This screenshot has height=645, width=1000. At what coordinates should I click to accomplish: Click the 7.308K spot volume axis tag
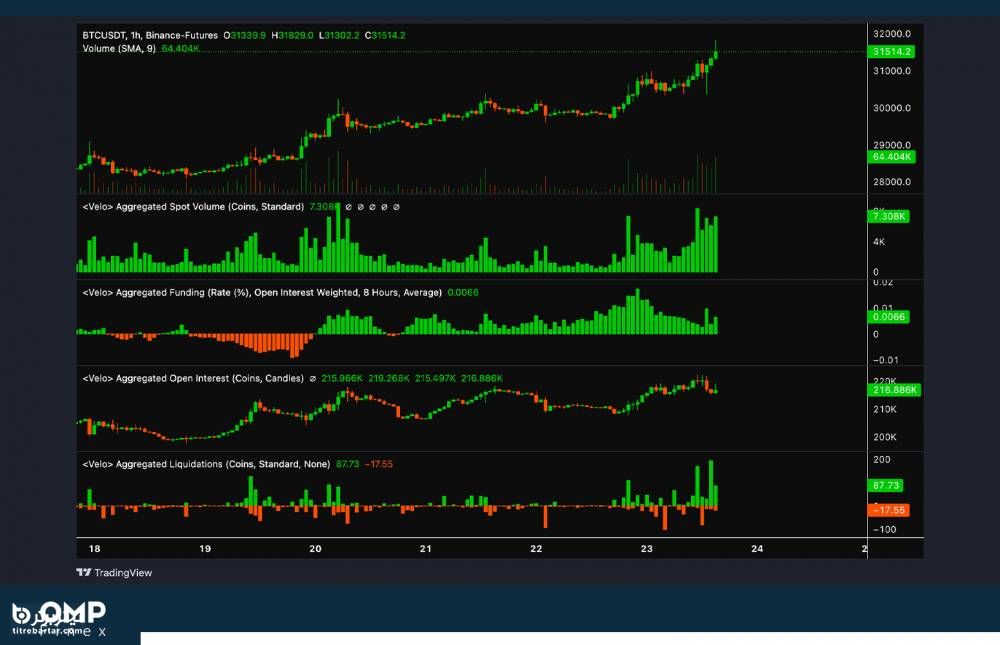[x=888, y=216]
